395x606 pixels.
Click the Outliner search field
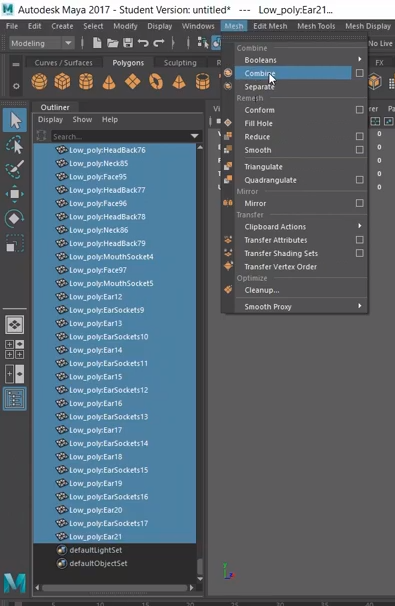coord(120,136)
